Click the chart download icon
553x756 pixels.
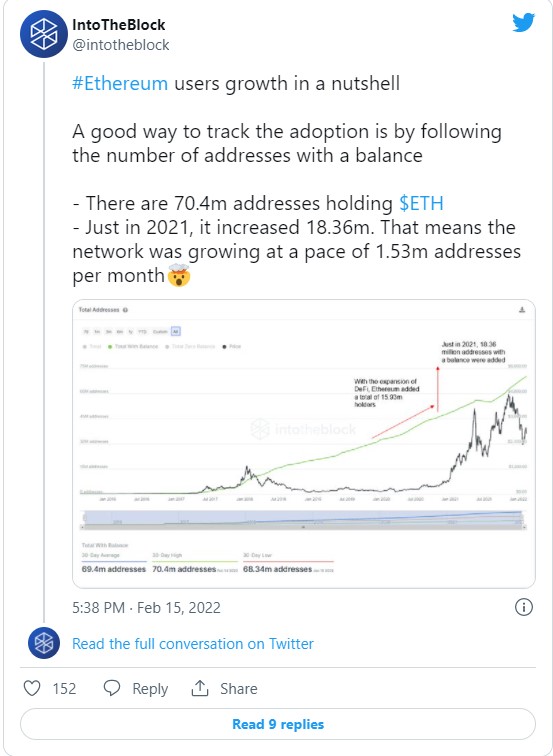tap(522, 310)
